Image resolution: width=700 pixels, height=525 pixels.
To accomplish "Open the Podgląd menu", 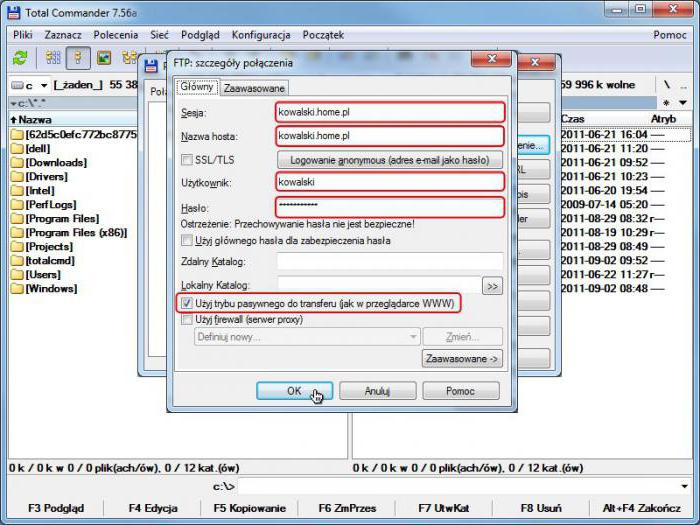I will pyautogui.click(x=200, y=35).
